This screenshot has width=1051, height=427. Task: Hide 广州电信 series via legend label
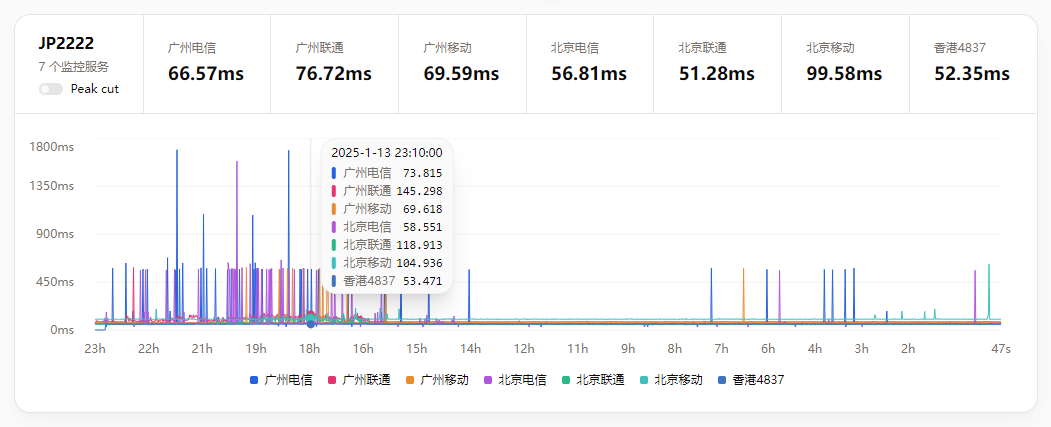(x=288, y=380)
